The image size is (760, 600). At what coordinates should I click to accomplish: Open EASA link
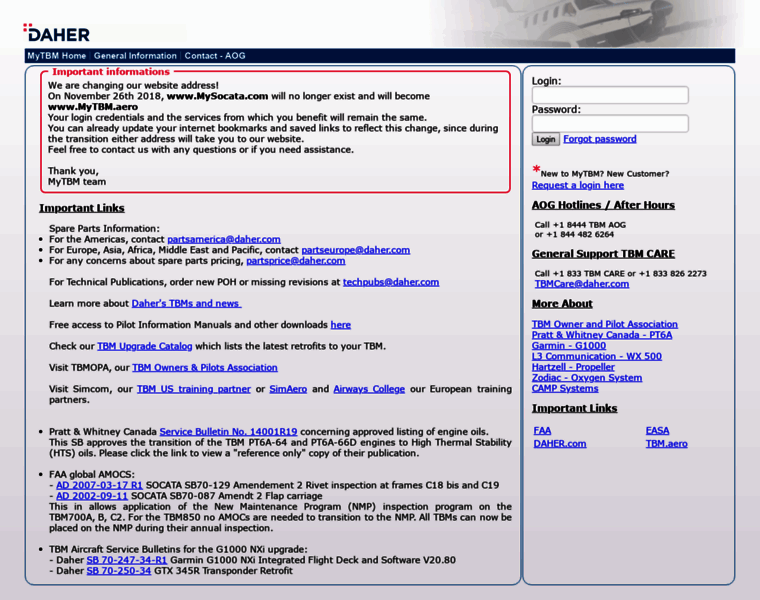click(657, 430)
